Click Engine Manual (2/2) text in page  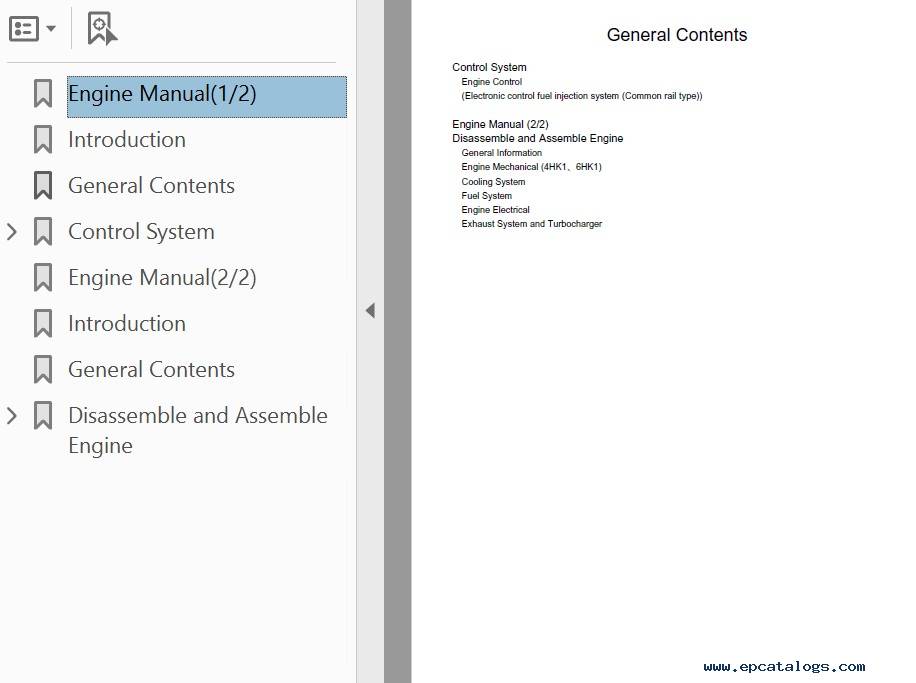point(500,124)
